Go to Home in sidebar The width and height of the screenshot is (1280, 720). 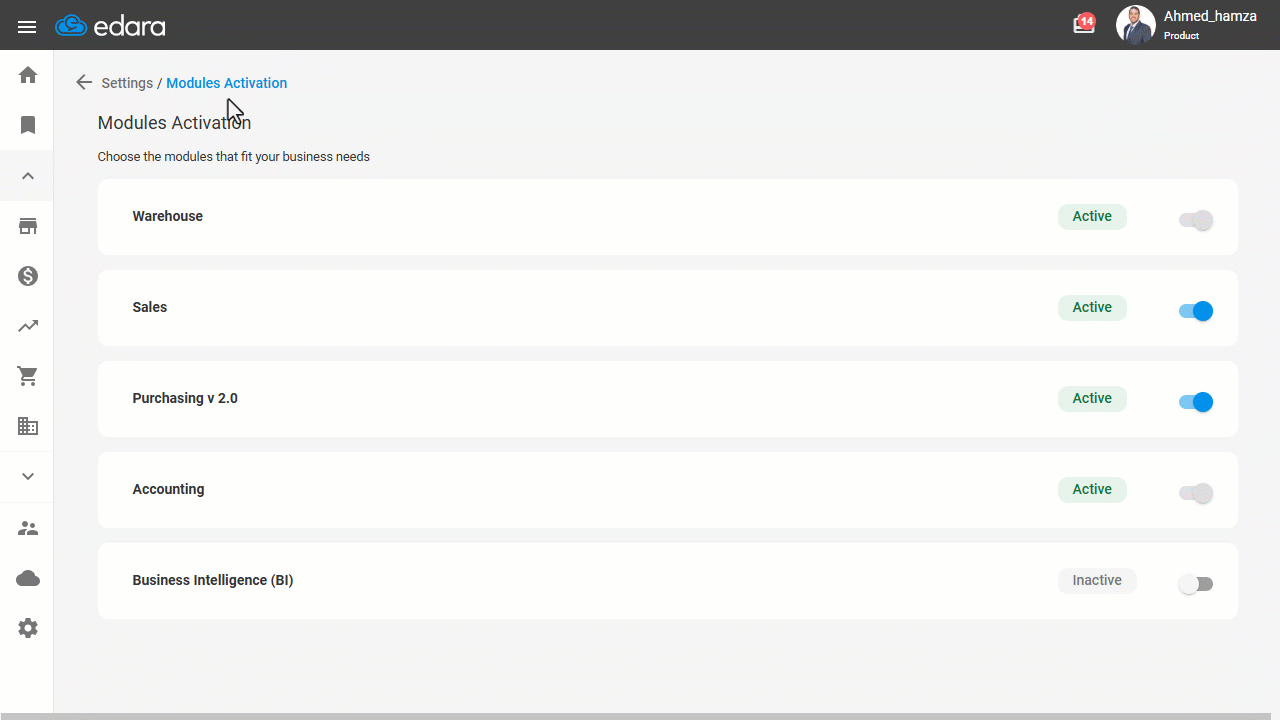(28, 75)
